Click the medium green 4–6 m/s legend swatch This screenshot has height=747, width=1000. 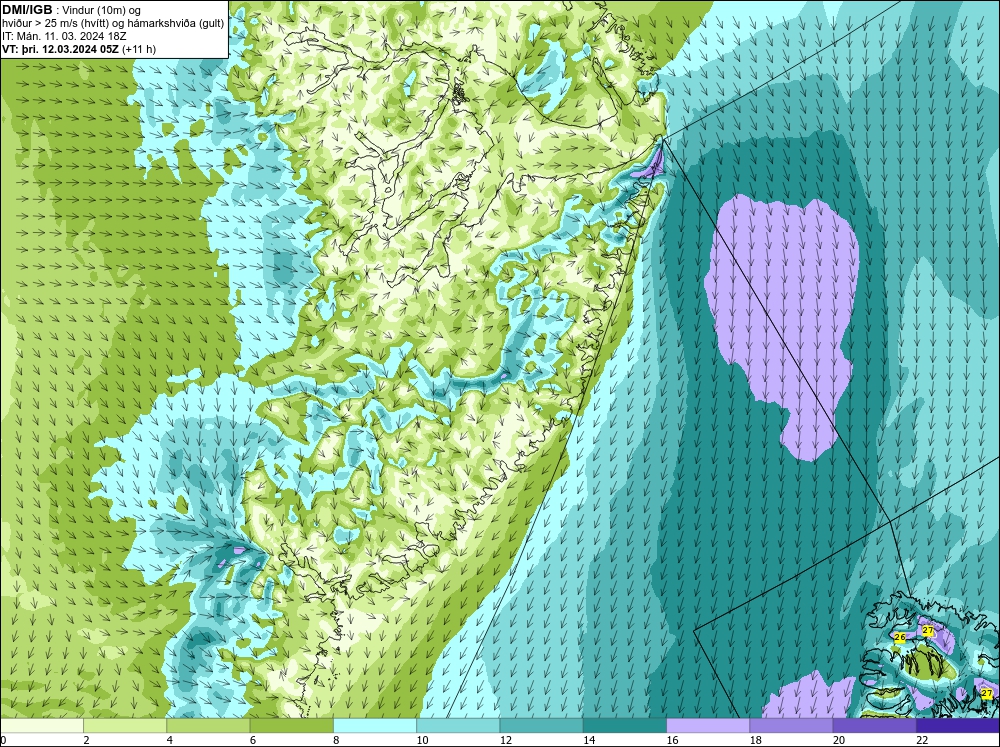pos(208,725)
